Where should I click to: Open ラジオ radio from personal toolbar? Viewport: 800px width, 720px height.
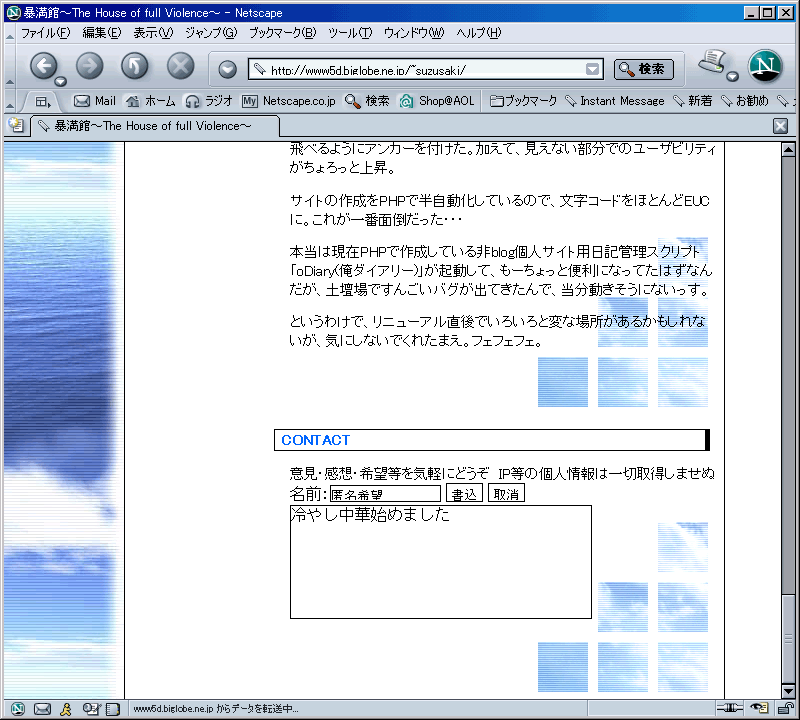coord(209,101)
